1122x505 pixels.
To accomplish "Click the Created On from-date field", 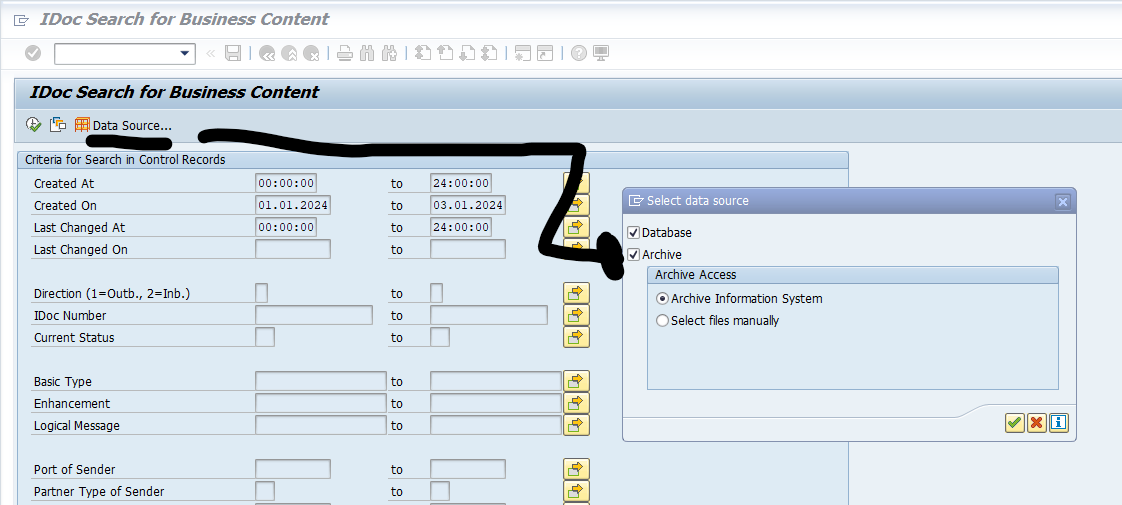I will click(x=292, y=205).
